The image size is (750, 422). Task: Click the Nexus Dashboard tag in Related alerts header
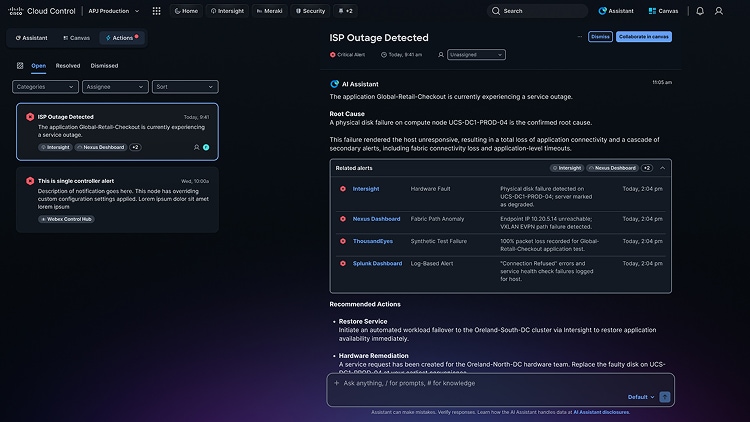[x=613, y=168]
